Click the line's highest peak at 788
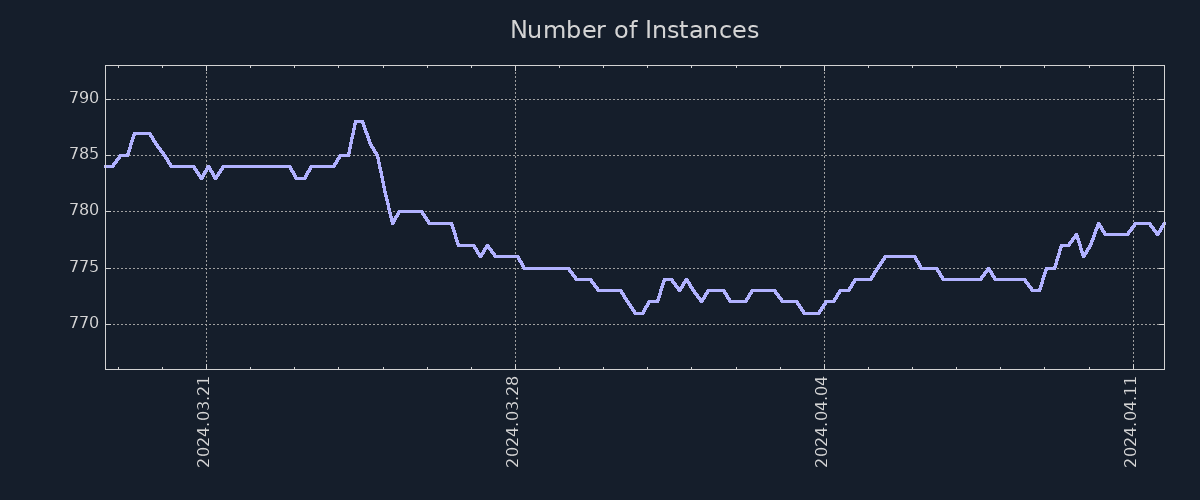The width and height of the screenshot is (1200, 500). point(358,122)
